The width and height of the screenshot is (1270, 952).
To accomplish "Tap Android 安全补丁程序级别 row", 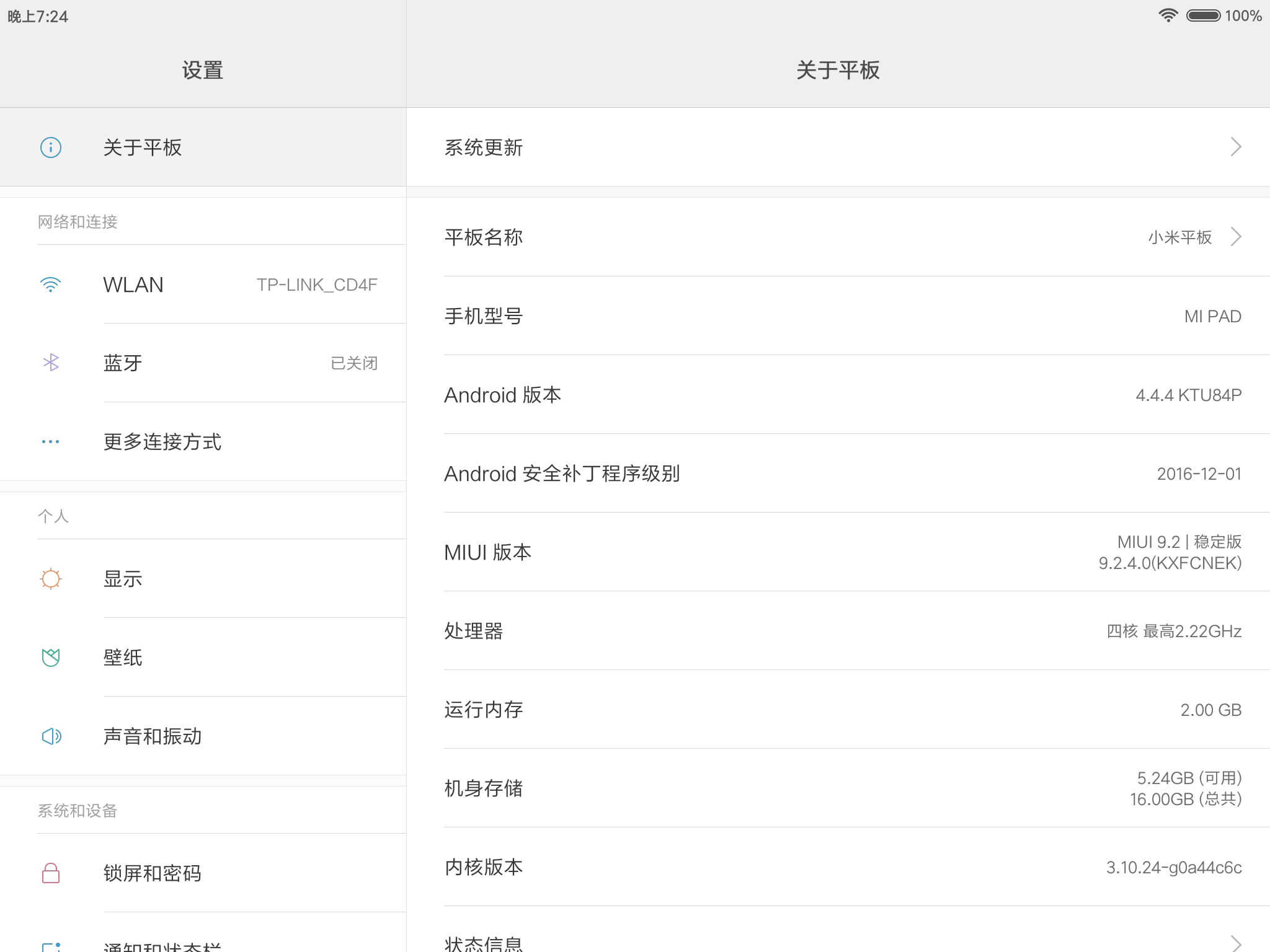I will pos(838,474).
